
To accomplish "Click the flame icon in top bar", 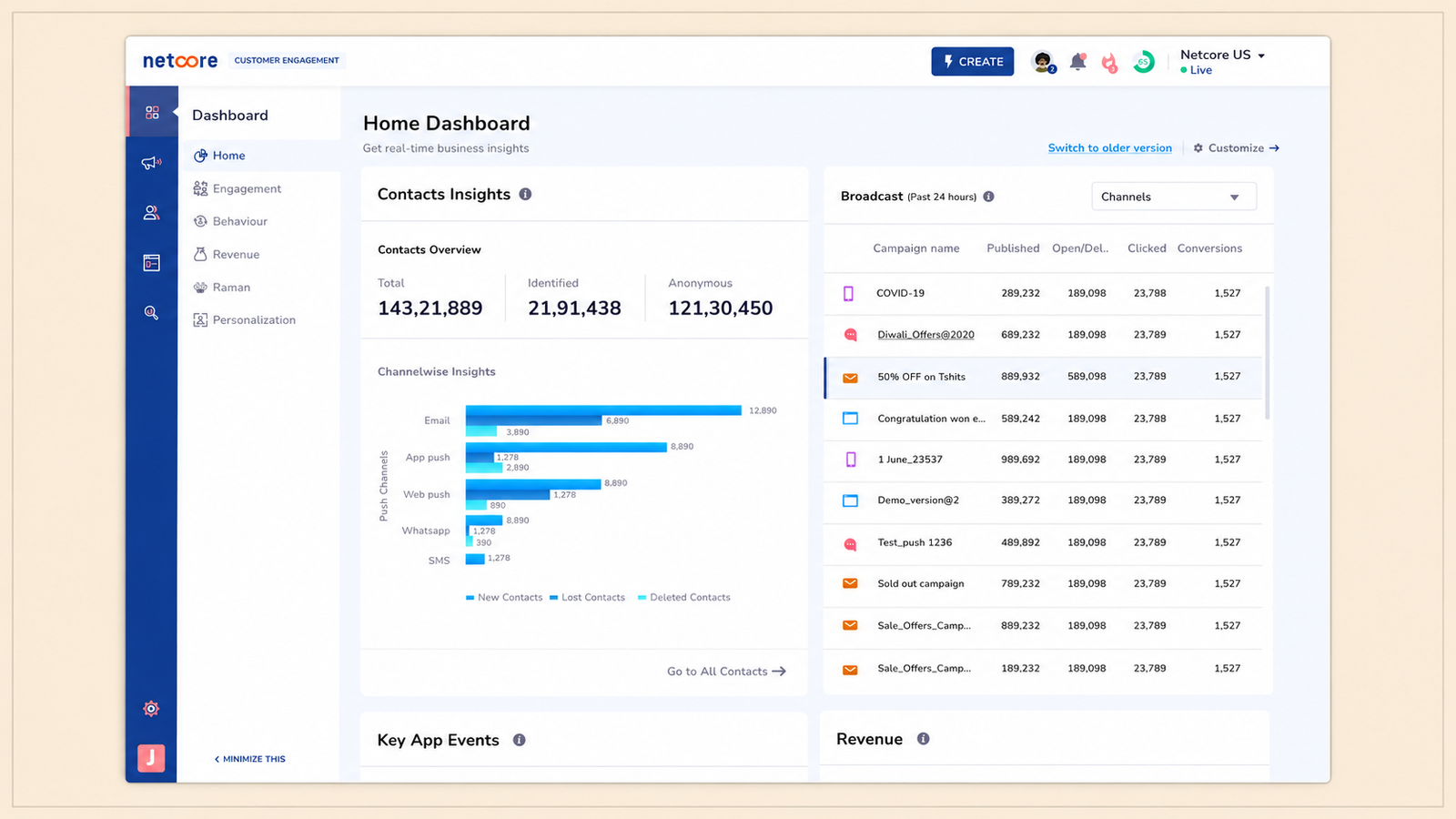I will pyautogui.click(x=1109, y=62).
